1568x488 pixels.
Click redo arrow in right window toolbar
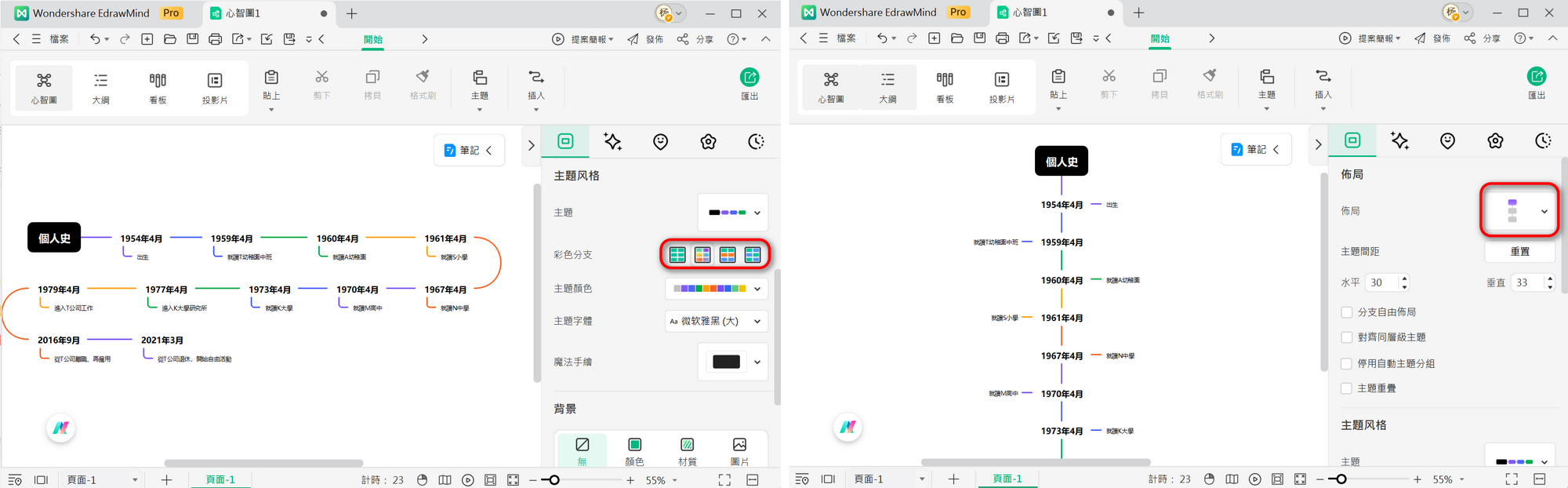tap(912, 38)
